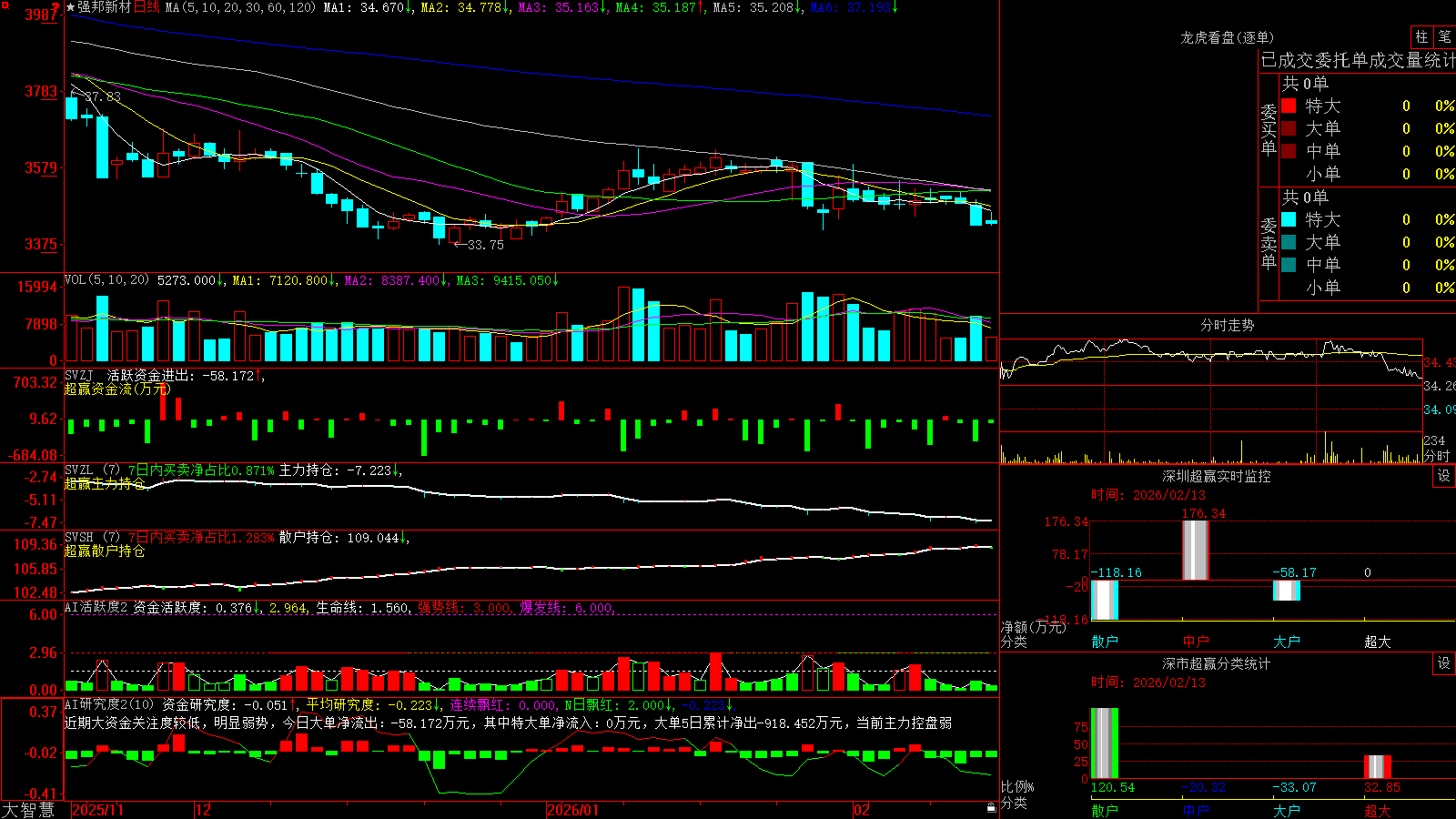Click the teal 中单 sell-order swatch
Screen dimensions: 1456x819
[1289, 265]
